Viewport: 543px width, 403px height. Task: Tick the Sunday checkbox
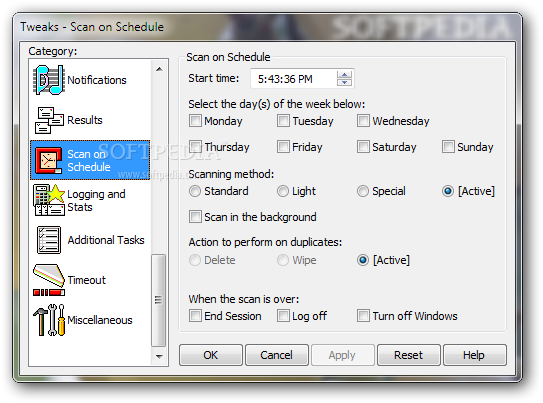coord(448,147)
